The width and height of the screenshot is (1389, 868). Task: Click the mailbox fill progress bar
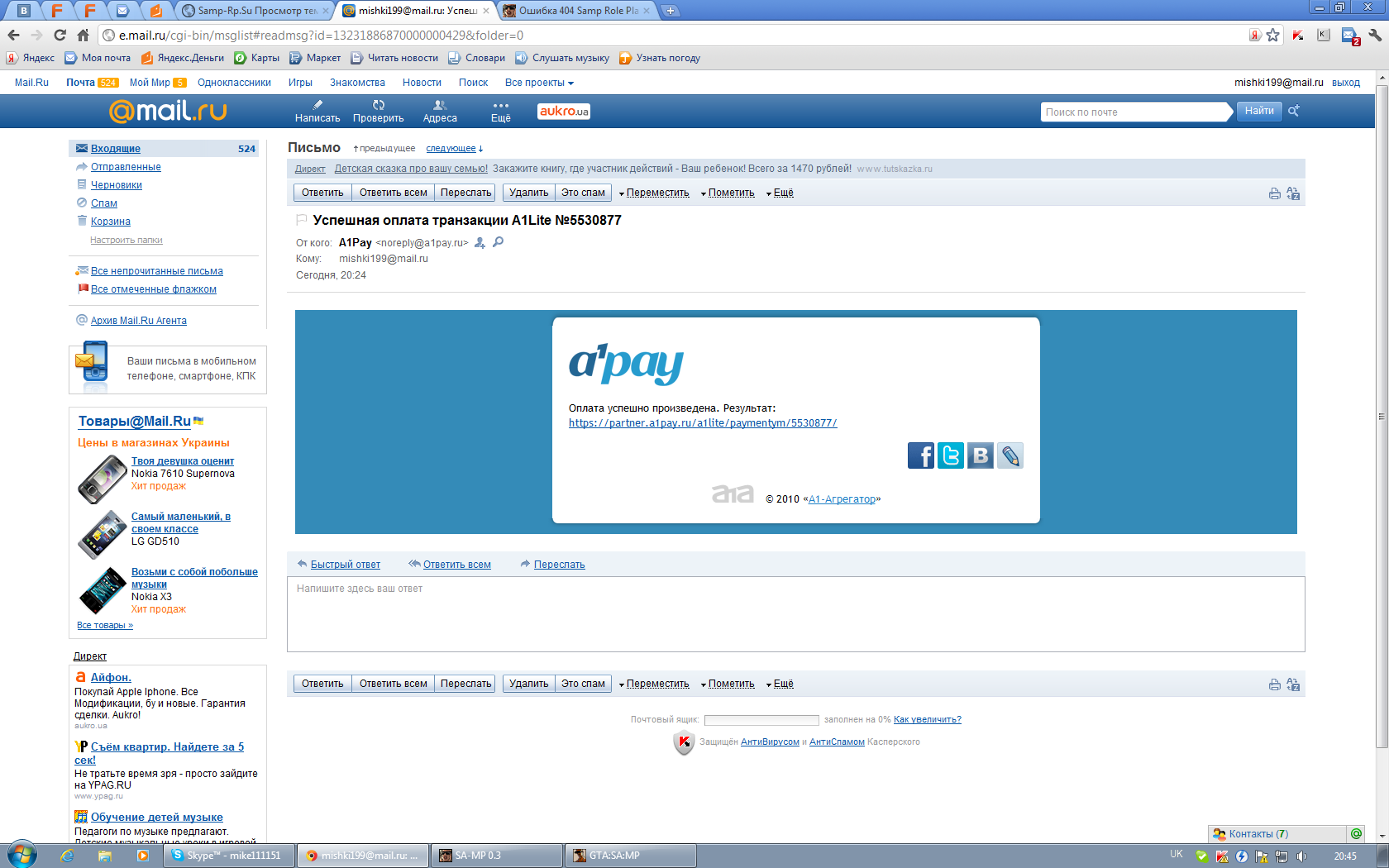761,720
